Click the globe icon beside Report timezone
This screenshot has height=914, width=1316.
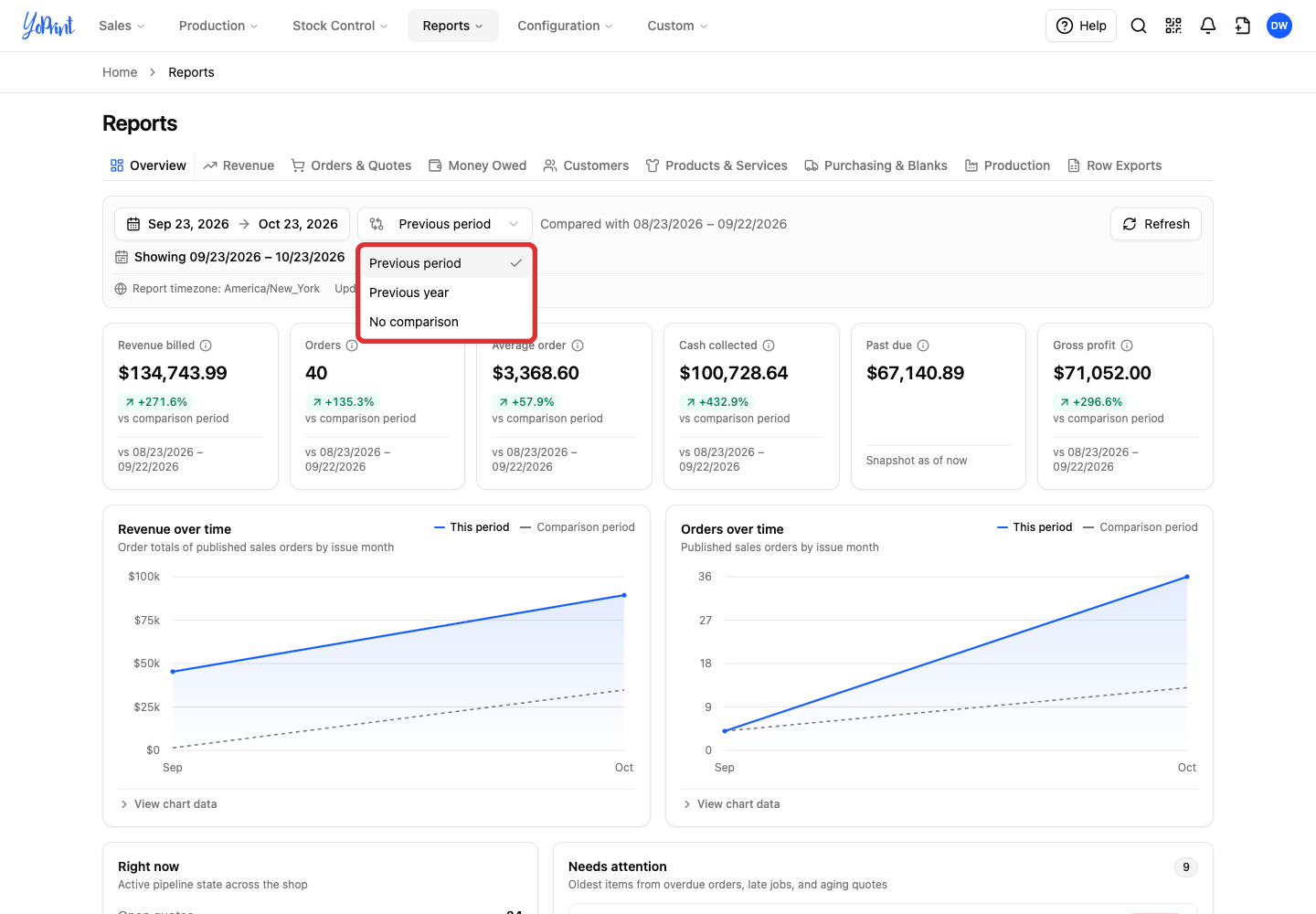tap(121, 289)
